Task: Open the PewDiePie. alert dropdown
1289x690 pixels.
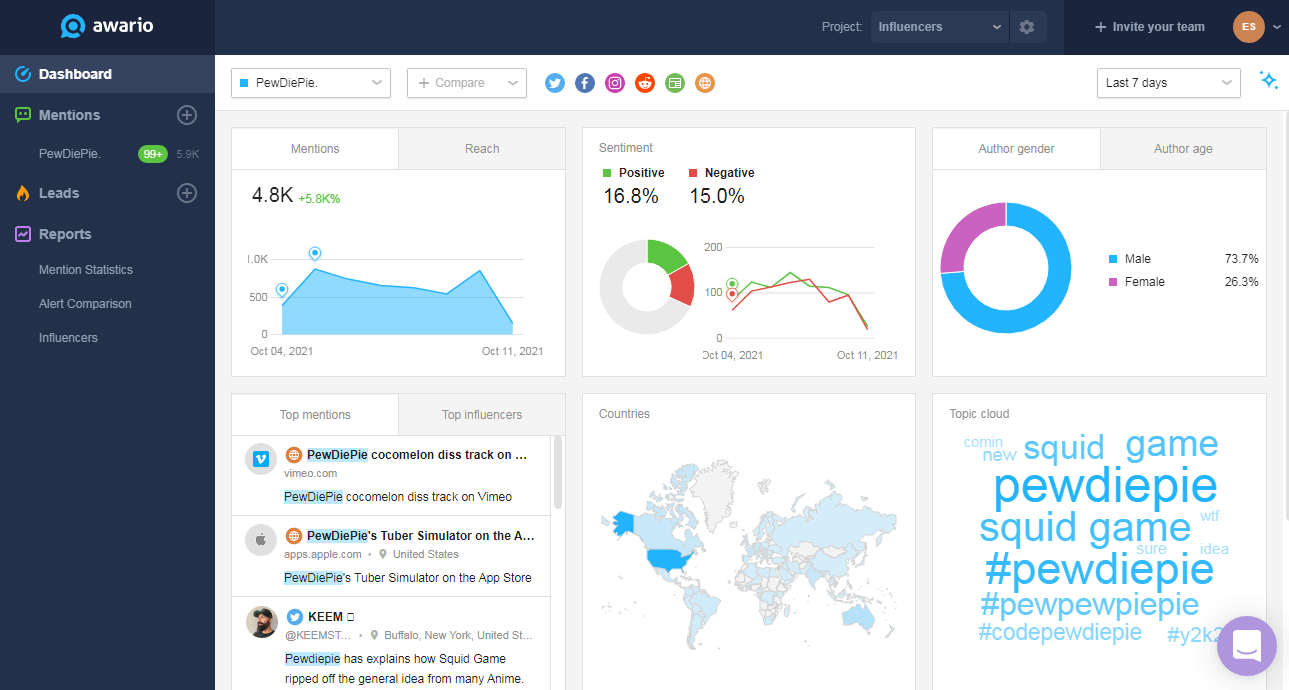Action: [310, 83]
